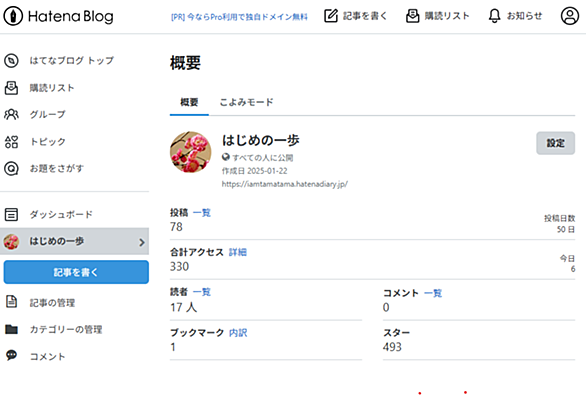Click the 記事を書く pencil icon in header
The width and height of the screenshot is (586, 395).
[x=331, y=16]
